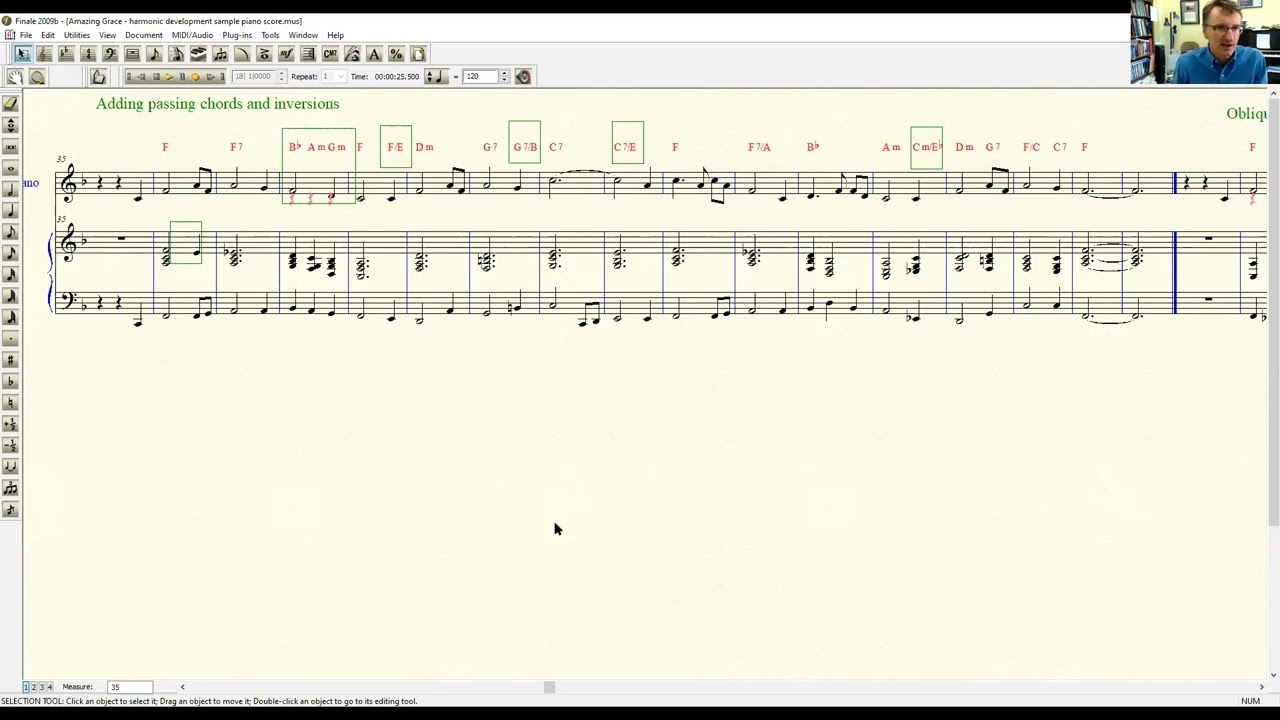Click the 'Adding passing chords and inversions' heading
The image size is (1280, 720).
(x=217, y=104)
